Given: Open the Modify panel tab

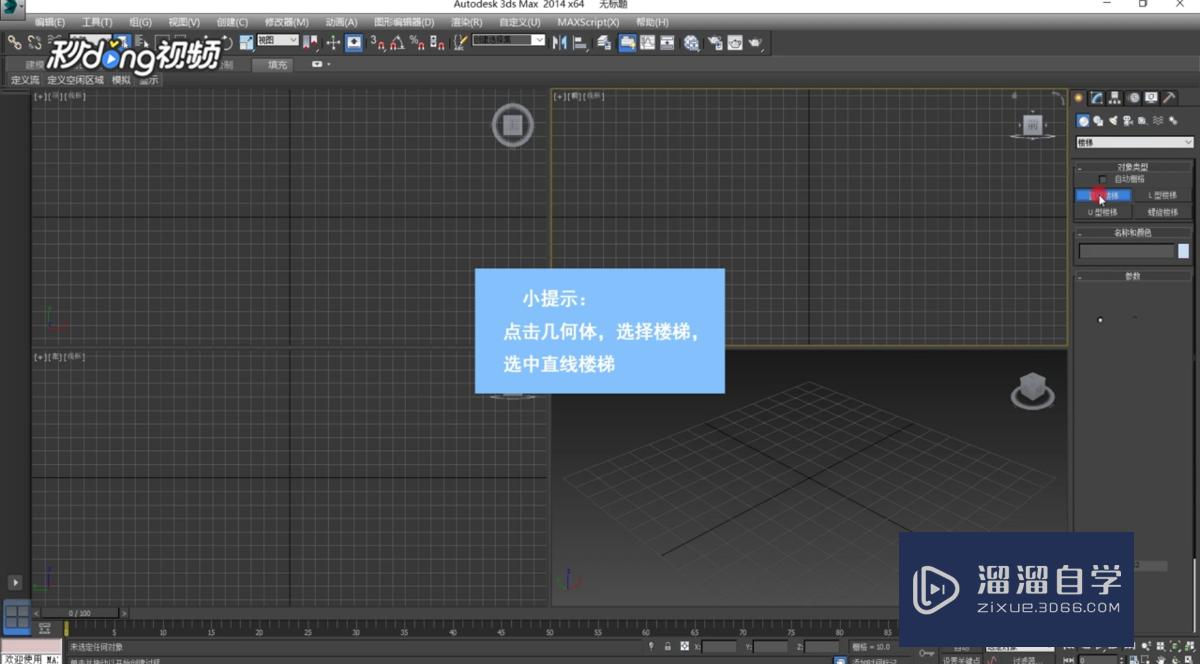Looking at the screenshot, I should [1098, 97].
